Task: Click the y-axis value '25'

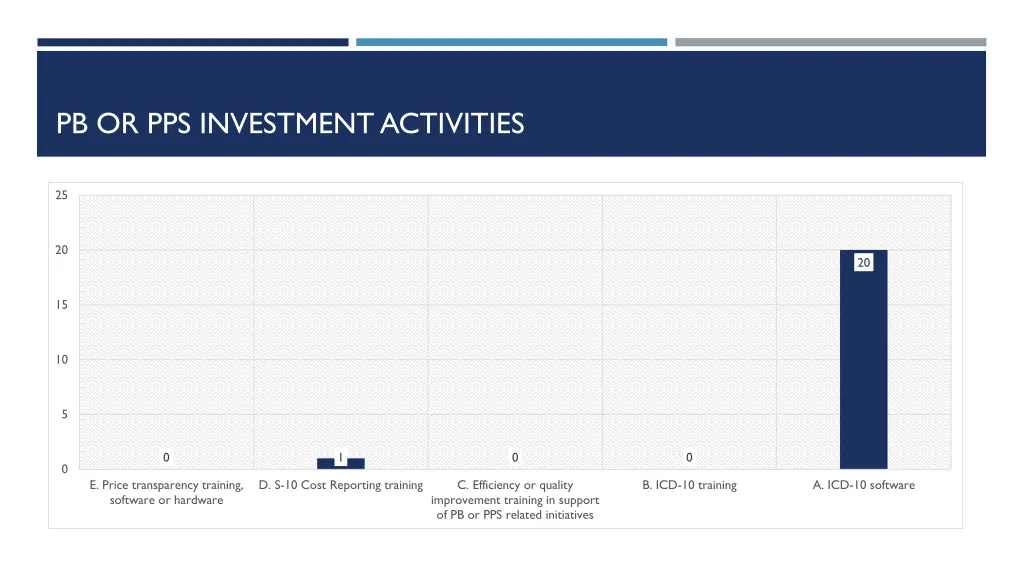Action: (x=61, y=195)
